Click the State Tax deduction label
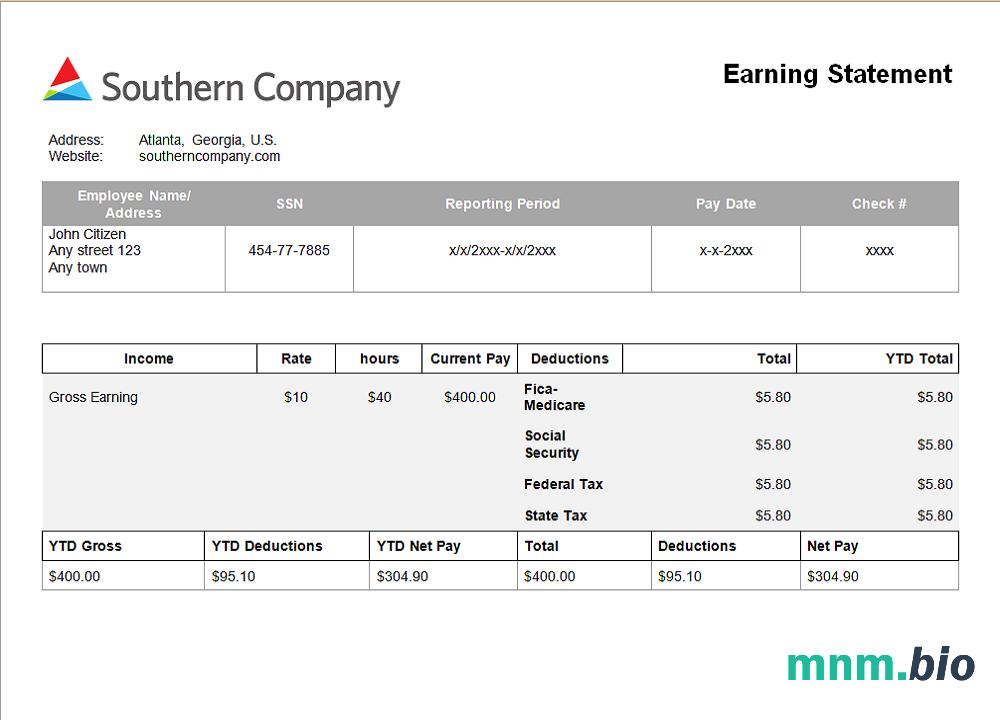This screenshot has width=1000, height=720. (x=555, y=516)
